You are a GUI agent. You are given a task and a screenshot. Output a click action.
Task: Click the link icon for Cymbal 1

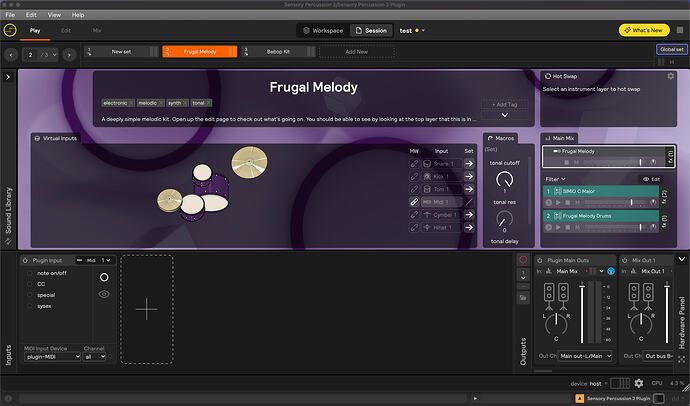pyautogui.click(x=414, y=215)
